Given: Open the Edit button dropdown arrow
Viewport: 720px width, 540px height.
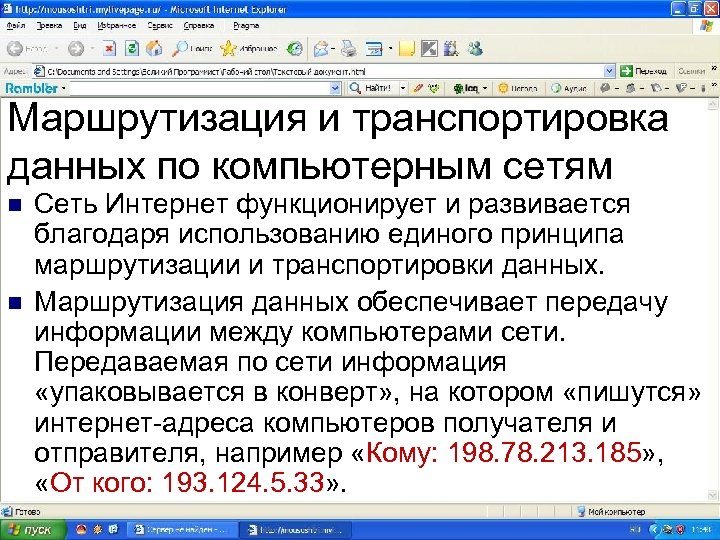Looking at the screenshot, I should click(x=390, y=48).
